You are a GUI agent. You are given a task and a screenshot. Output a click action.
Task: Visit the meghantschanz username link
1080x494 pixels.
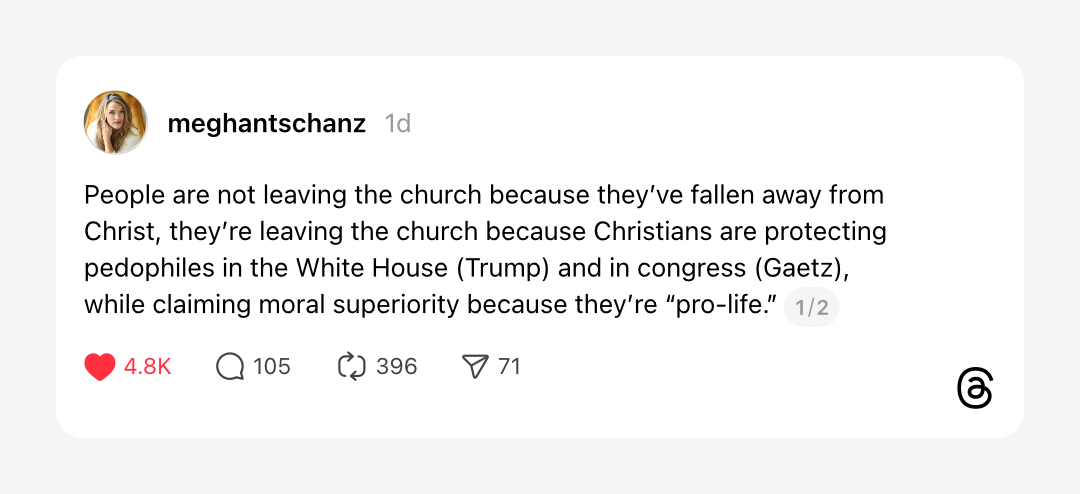tap(267, 124)
